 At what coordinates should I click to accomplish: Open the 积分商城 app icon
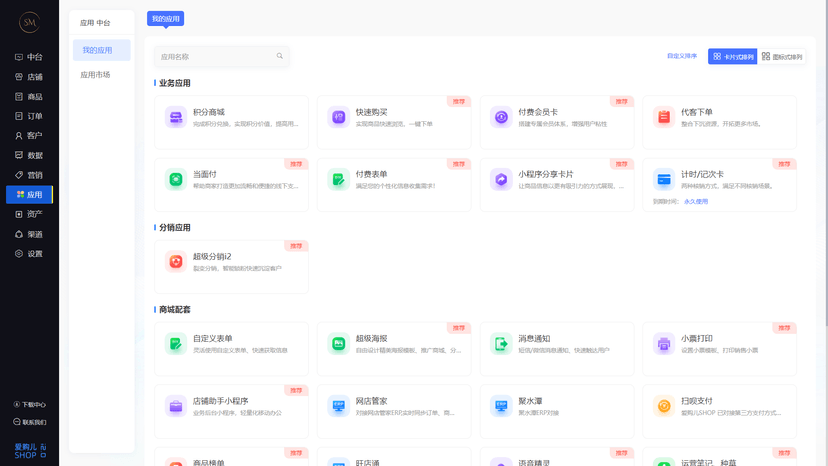click(176, 117)
